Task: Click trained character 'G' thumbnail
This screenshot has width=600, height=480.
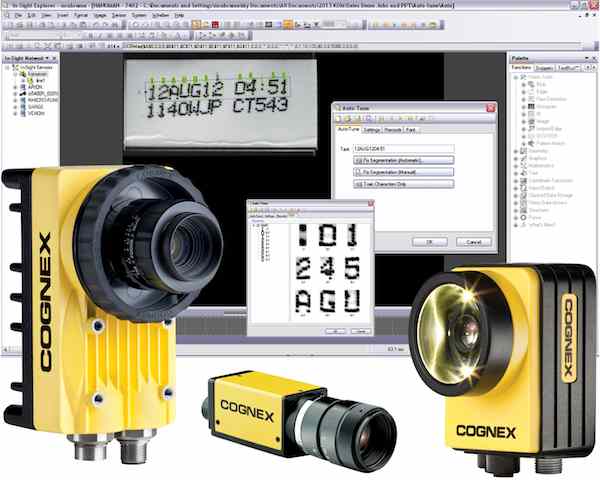Action: (x=328, y=301)
